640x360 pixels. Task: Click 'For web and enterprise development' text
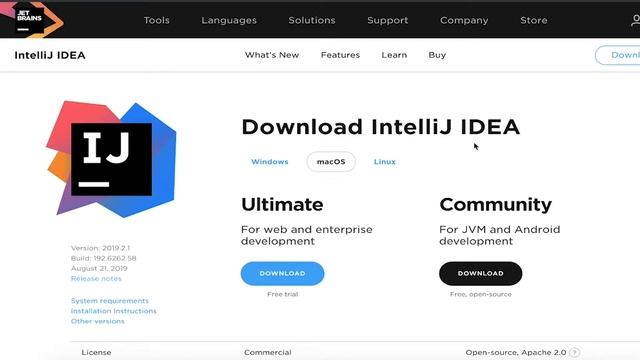pos(307,235)
